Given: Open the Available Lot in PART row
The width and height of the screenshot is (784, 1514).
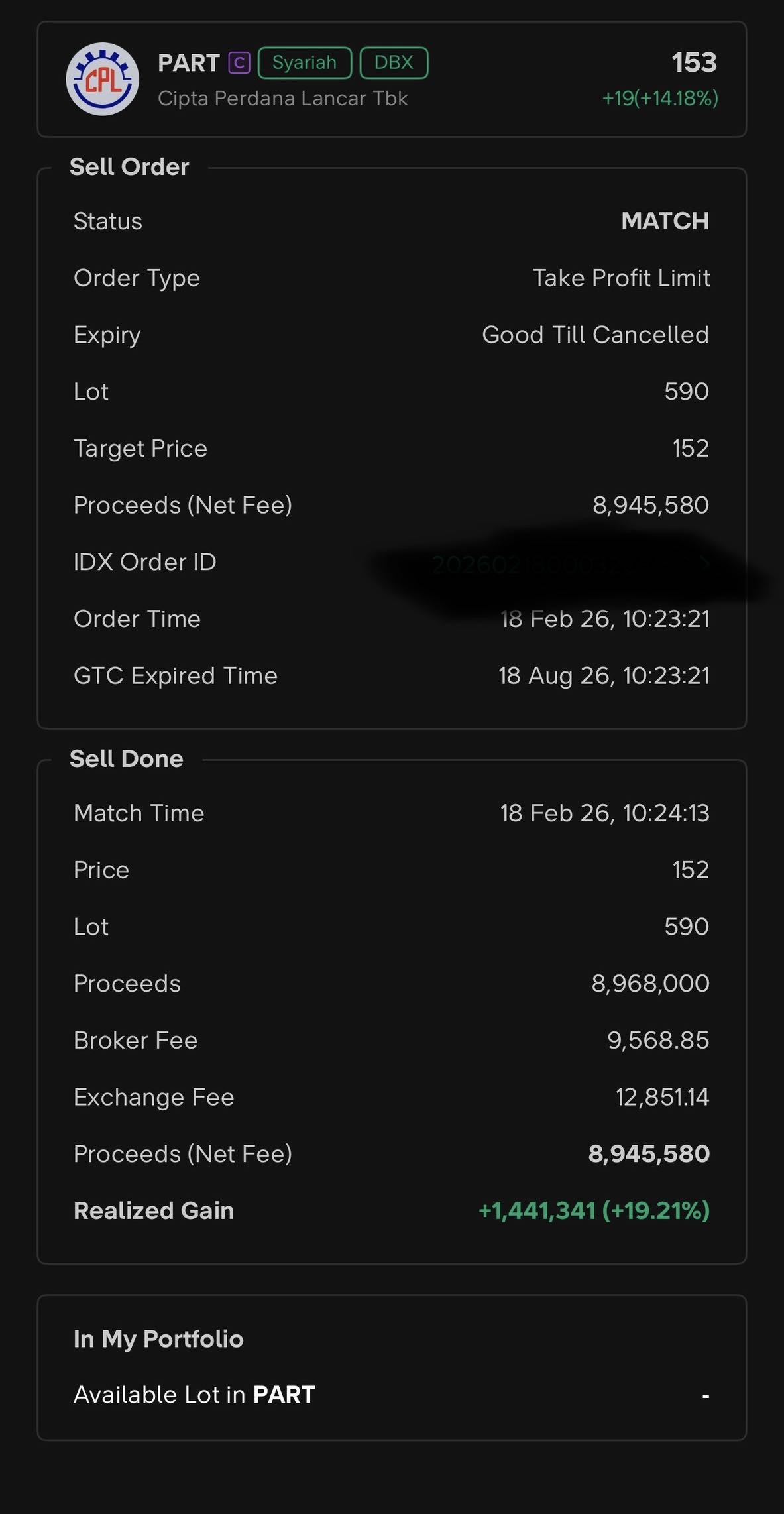Looking at the screenshot, I should [392, 1395].
